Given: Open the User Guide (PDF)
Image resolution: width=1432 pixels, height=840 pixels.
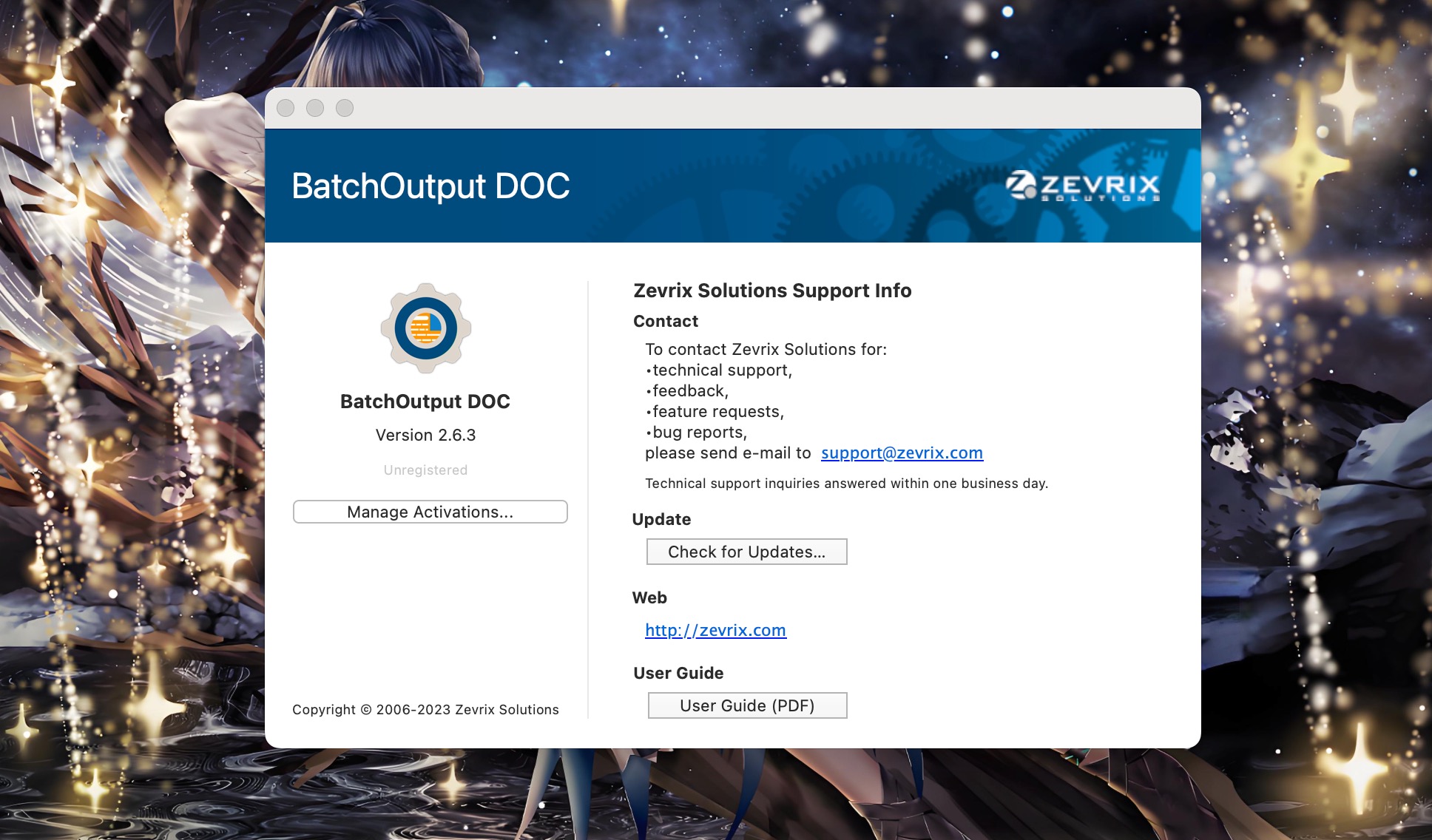Looking at the screenshot, I should click(747, 705).
